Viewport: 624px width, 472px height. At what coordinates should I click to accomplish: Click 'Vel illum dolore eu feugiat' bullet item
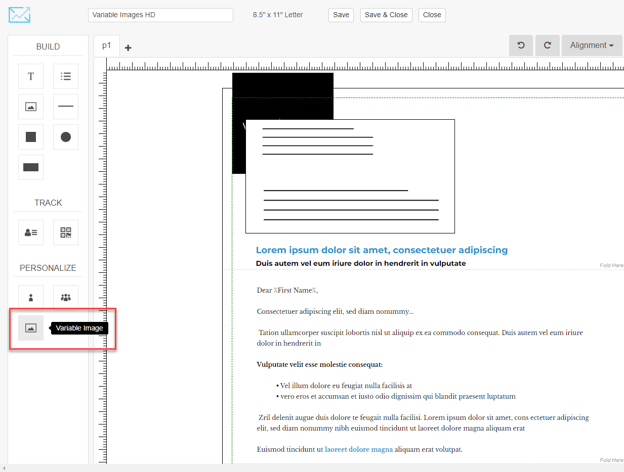click(x=346, y=385)
